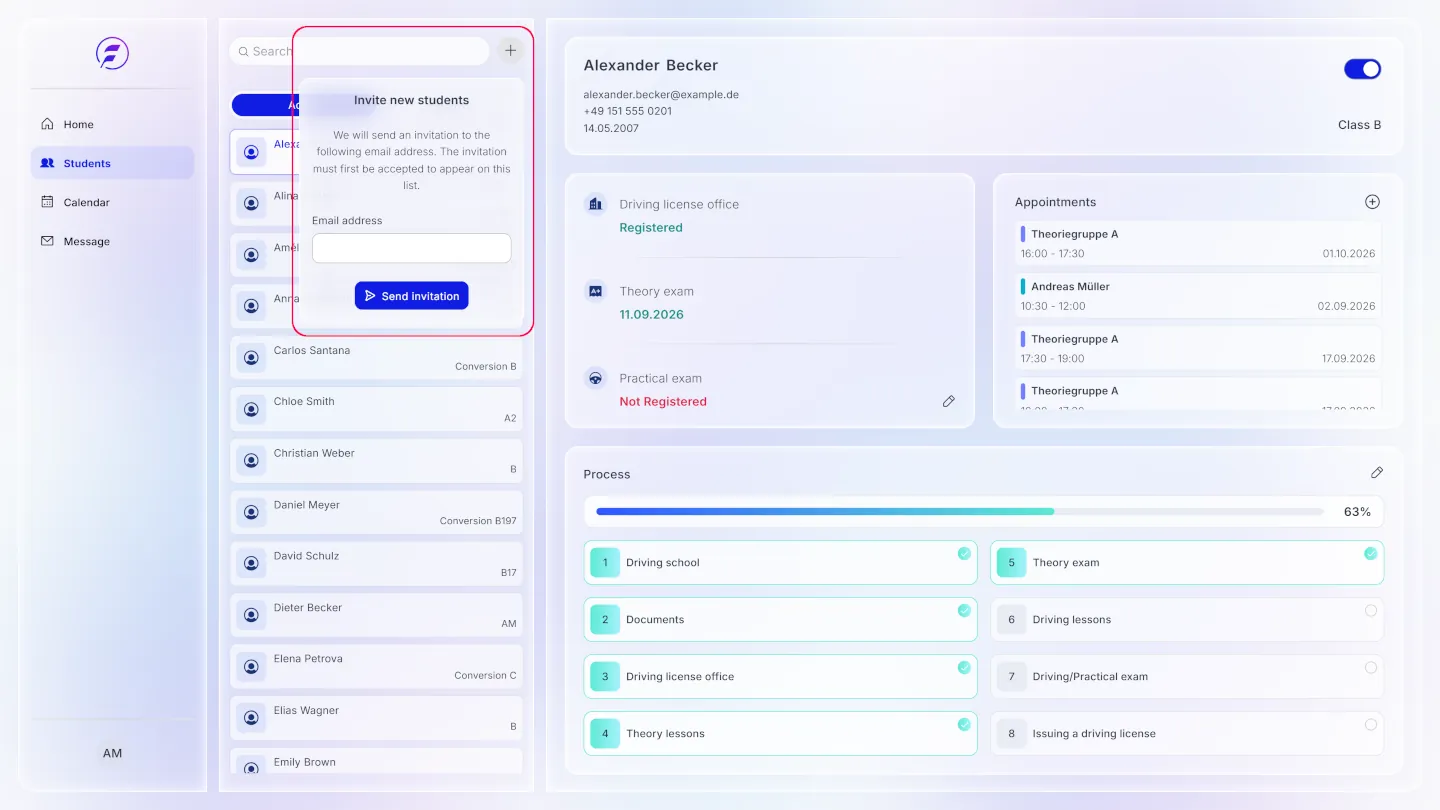This screenshot has height=810, width=1440.
Task: Click into the Email address field
Action: (411, 248)
